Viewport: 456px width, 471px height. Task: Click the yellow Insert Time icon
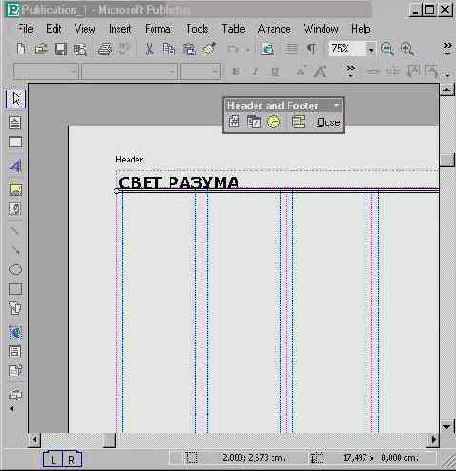click(273, 122)
